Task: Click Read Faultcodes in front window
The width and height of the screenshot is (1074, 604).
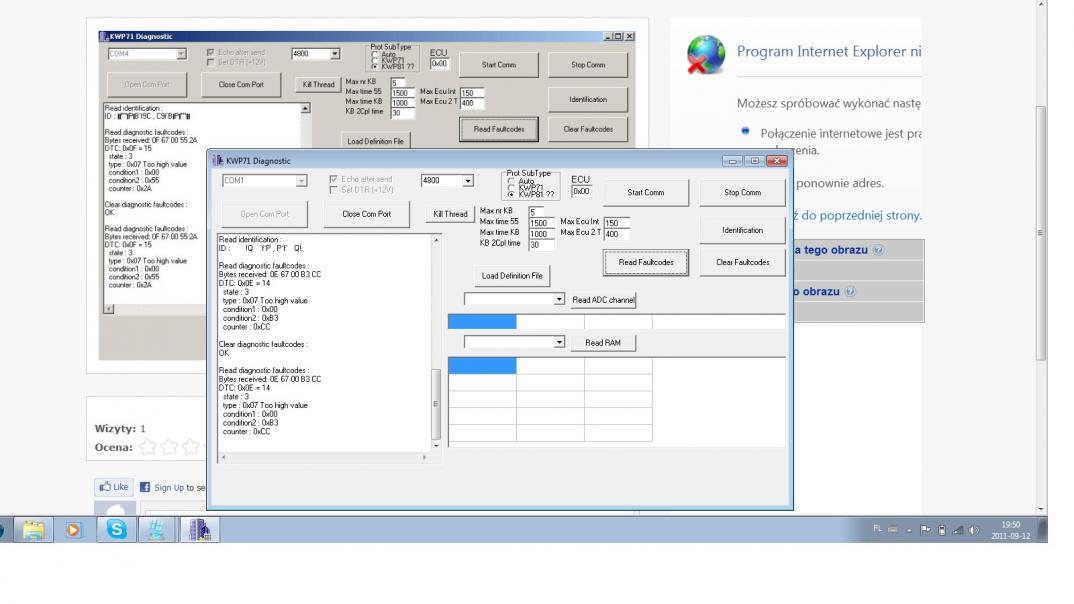Action: [x=646, y=262]
